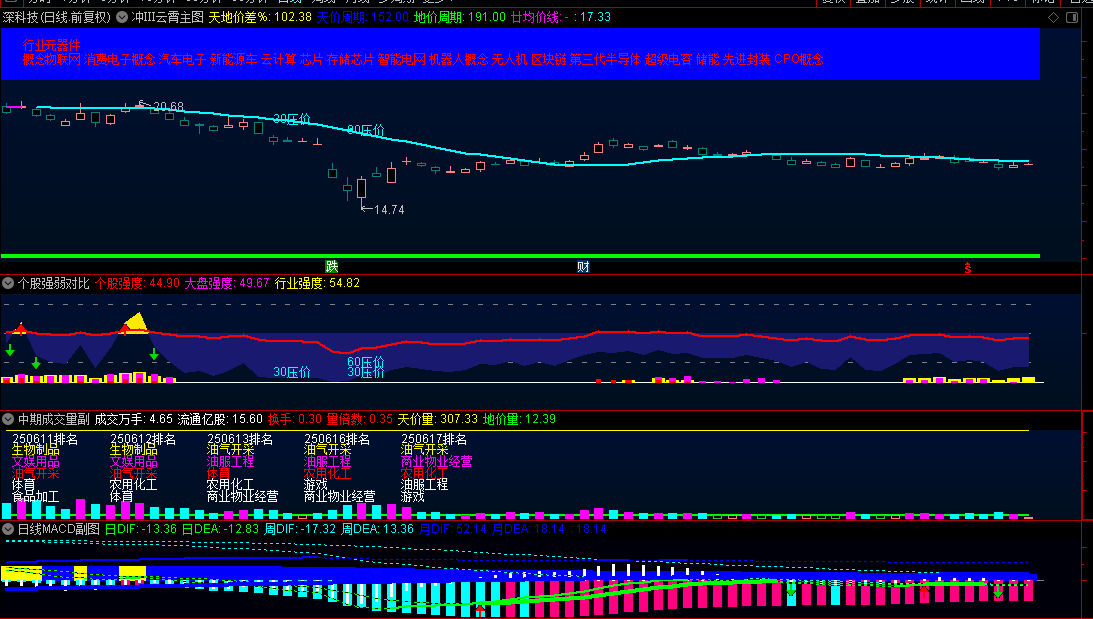
Task: Click the 换手 0.30 readout
Action: point(295,419)
